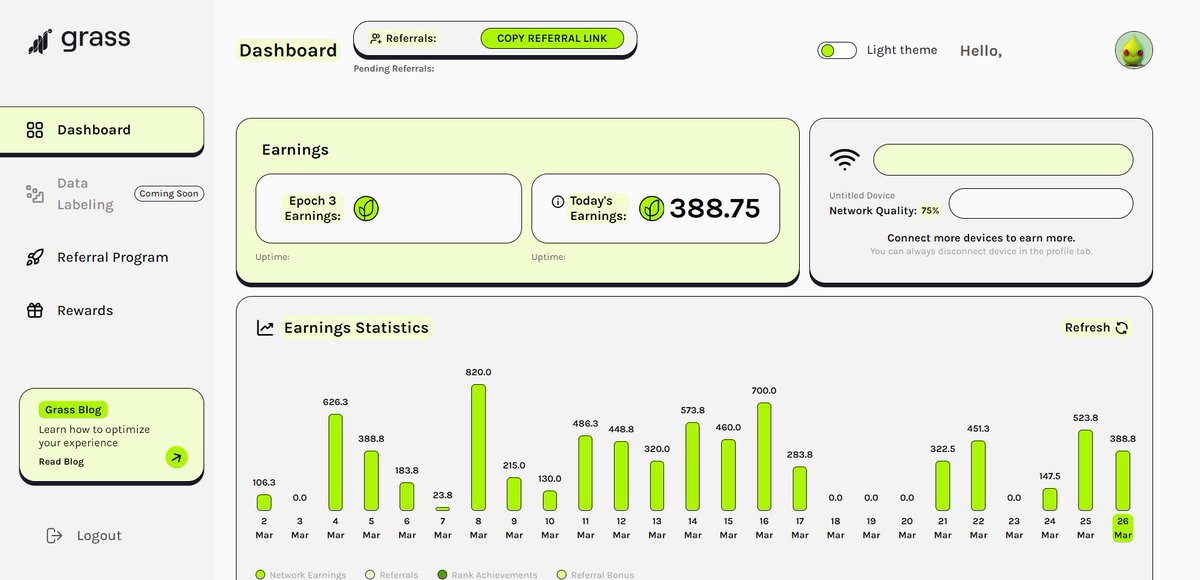Select the highlighted 26 Mar date label
Image resolution: width=1200 pixels, height=580 pixels.
[1122, 528]
